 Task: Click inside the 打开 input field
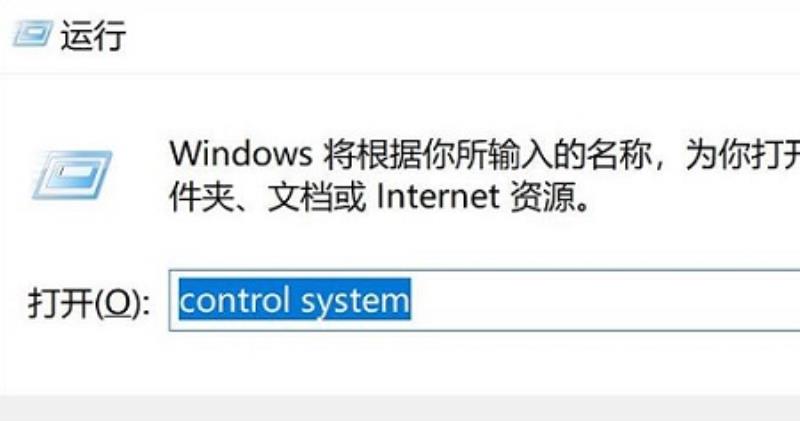point(484,301)
